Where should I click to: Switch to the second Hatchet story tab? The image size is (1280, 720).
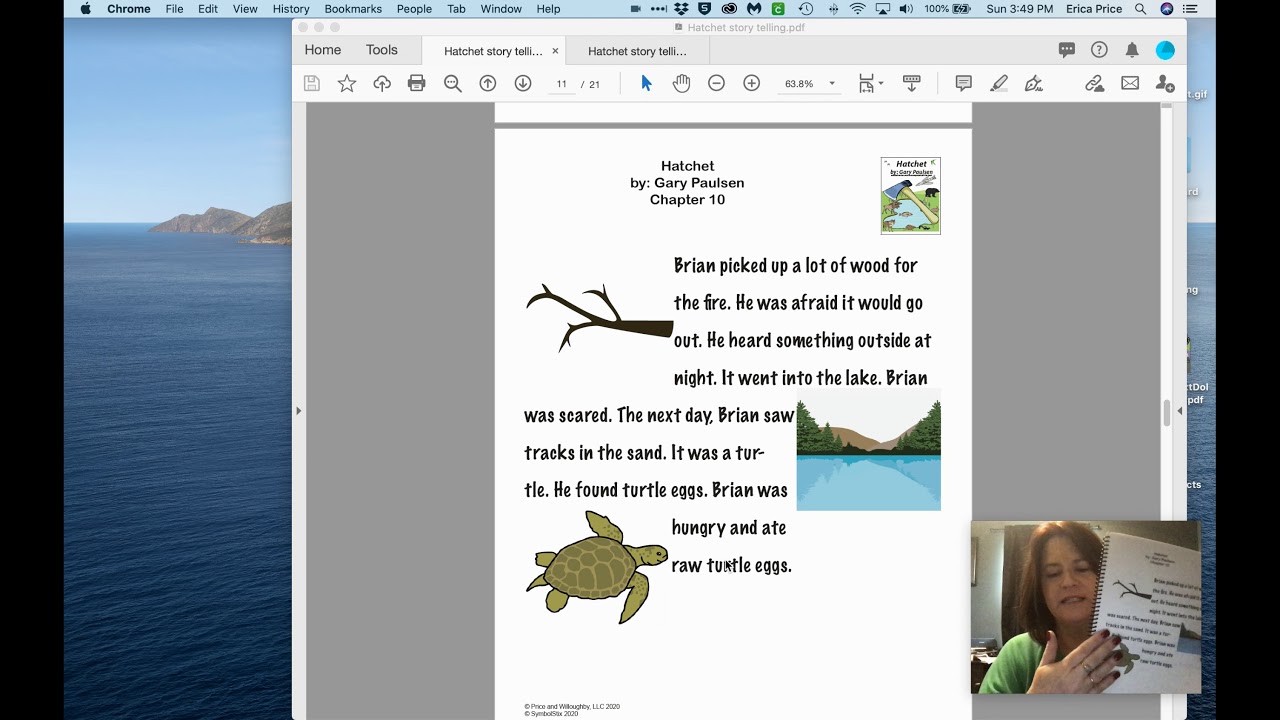click(637, 51)
